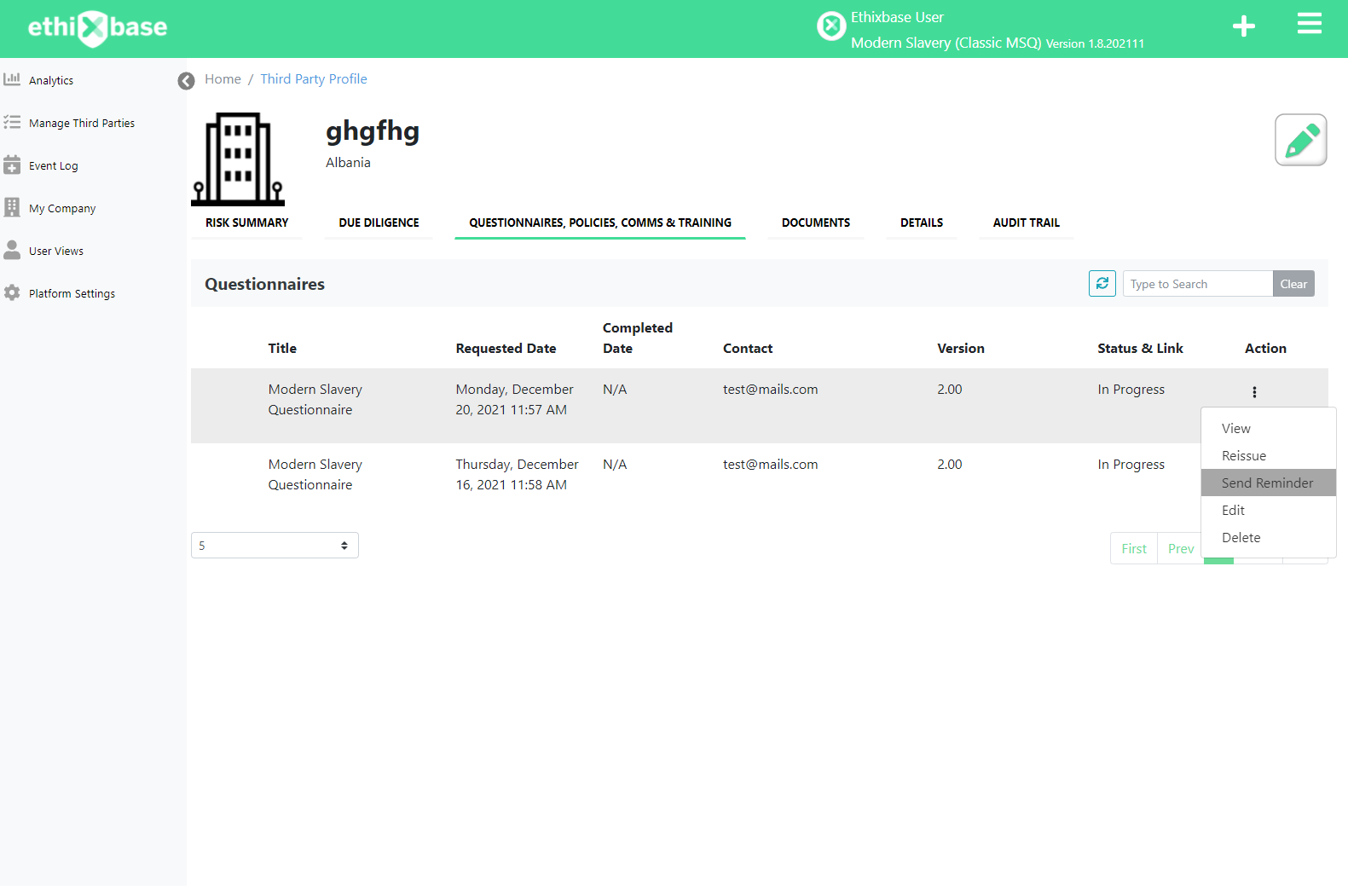1348x896 pixels.
Task: Switch to Risk Summary tab
Action: 247,223
